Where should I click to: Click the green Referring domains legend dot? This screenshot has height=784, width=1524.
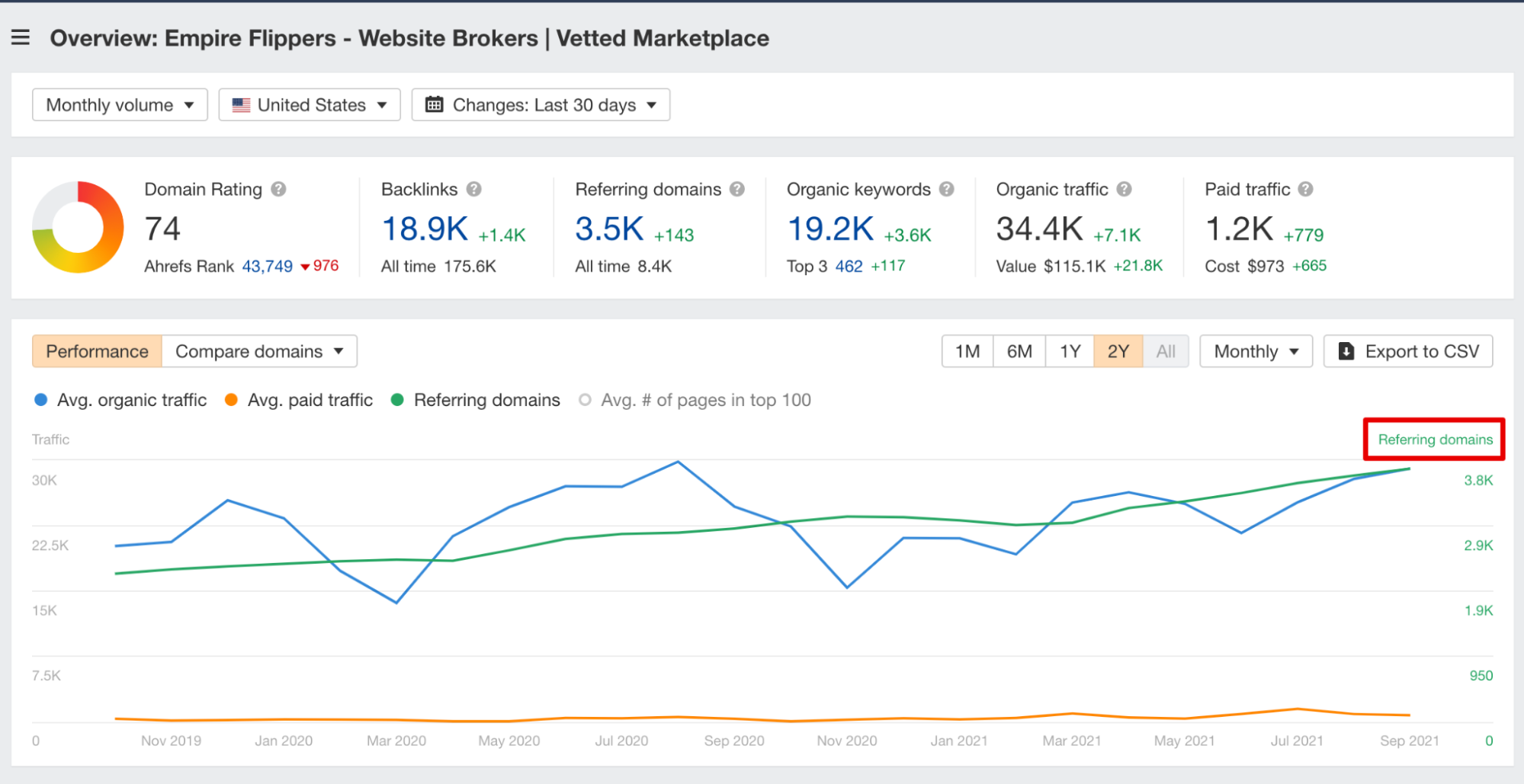396,399
